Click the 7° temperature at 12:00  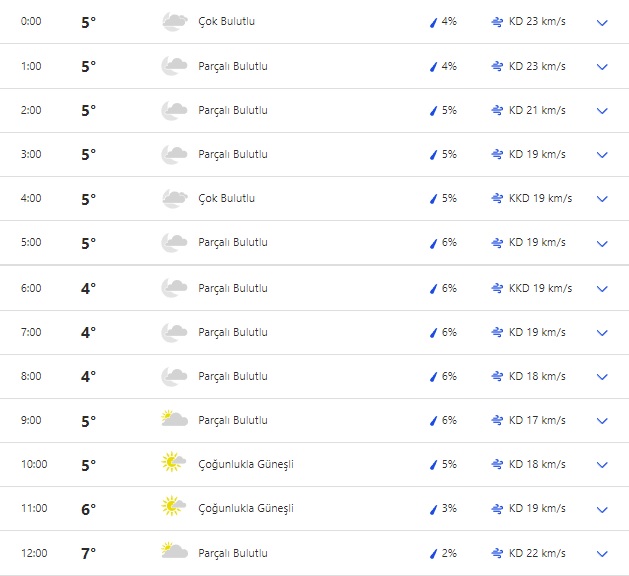(x=89, y=553)
